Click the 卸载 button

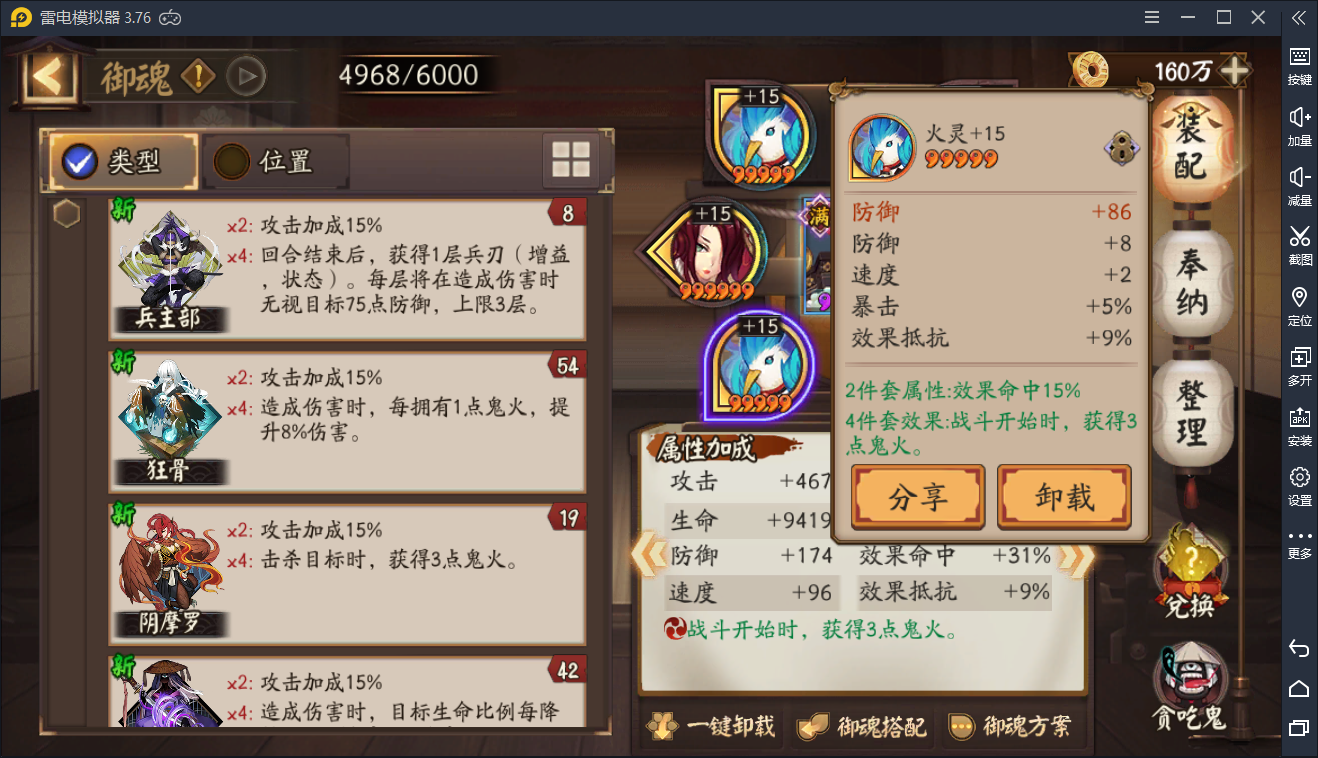(x=1064, y=497)
